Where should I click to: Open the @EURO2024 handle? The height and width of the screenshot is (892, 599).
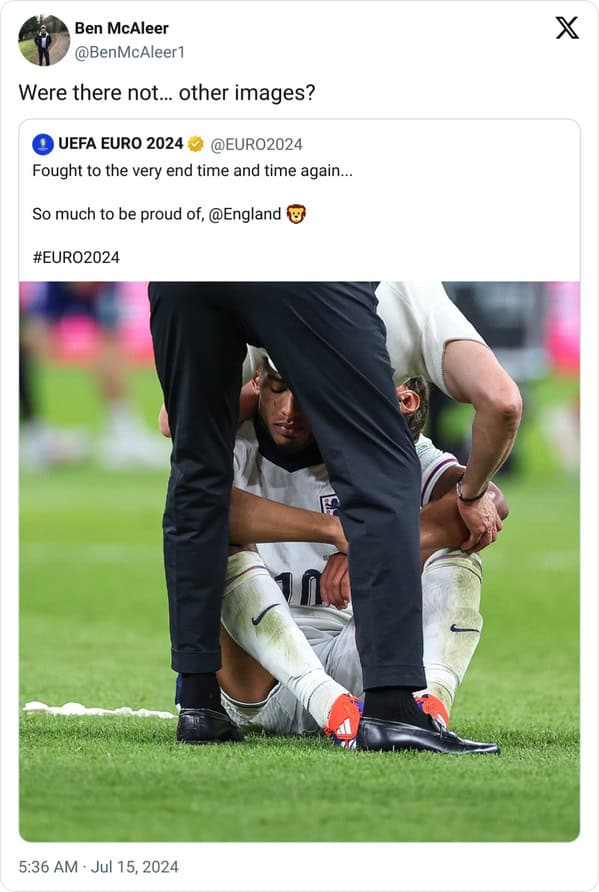click(257, 144)
